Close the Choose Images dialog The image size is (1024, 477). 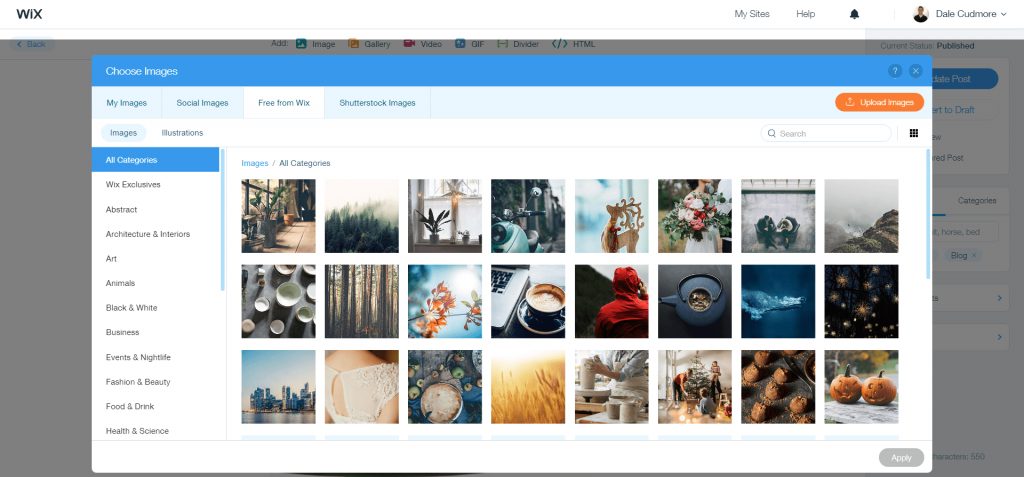(x=915, y=71)
